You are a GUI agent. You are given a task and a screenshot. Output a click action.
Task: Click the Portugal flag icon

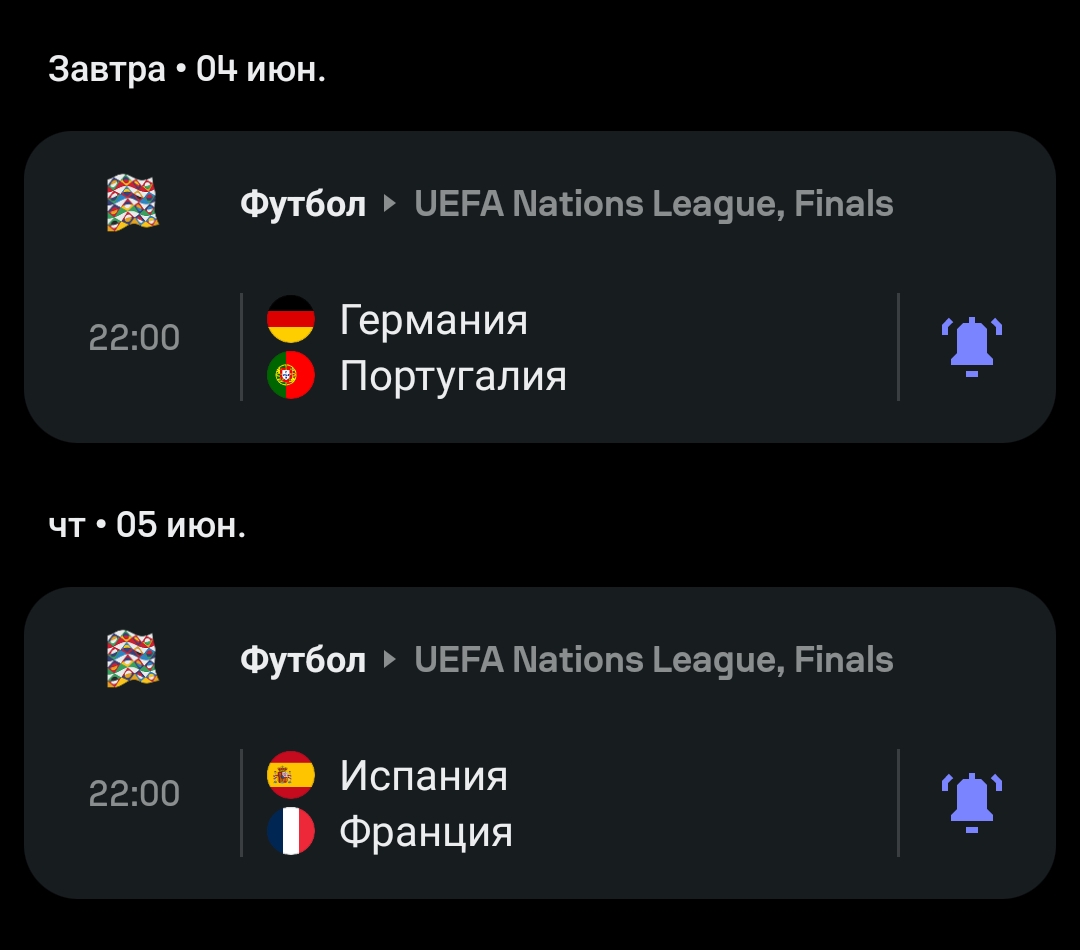point(291,375)
